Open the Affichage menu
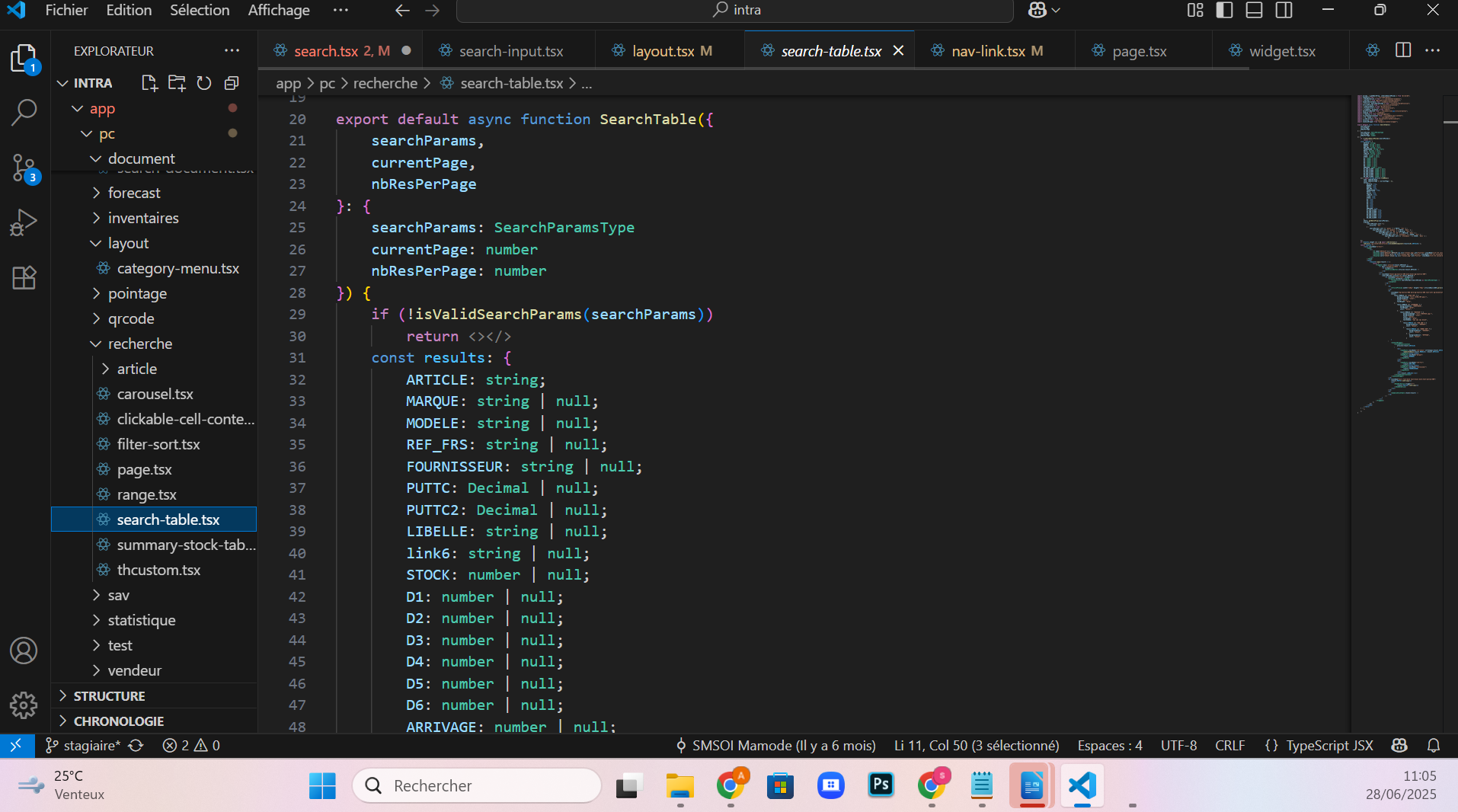Image resolution: width=1458 pixels, height=812 pixels. [278, 10]
